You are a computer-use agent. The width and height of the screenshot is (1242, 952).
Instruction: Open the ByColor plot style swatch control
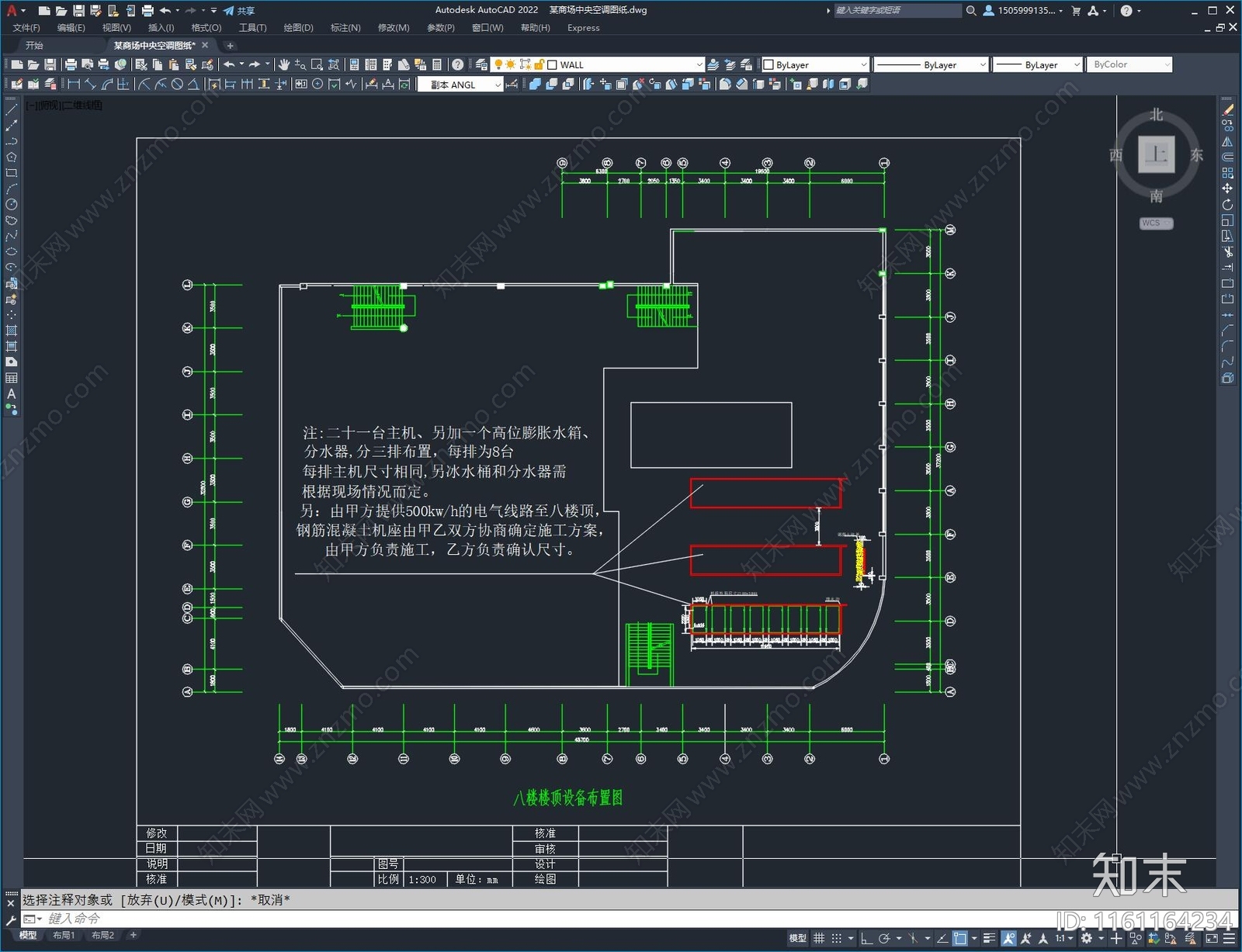[x=1129, y=64]
